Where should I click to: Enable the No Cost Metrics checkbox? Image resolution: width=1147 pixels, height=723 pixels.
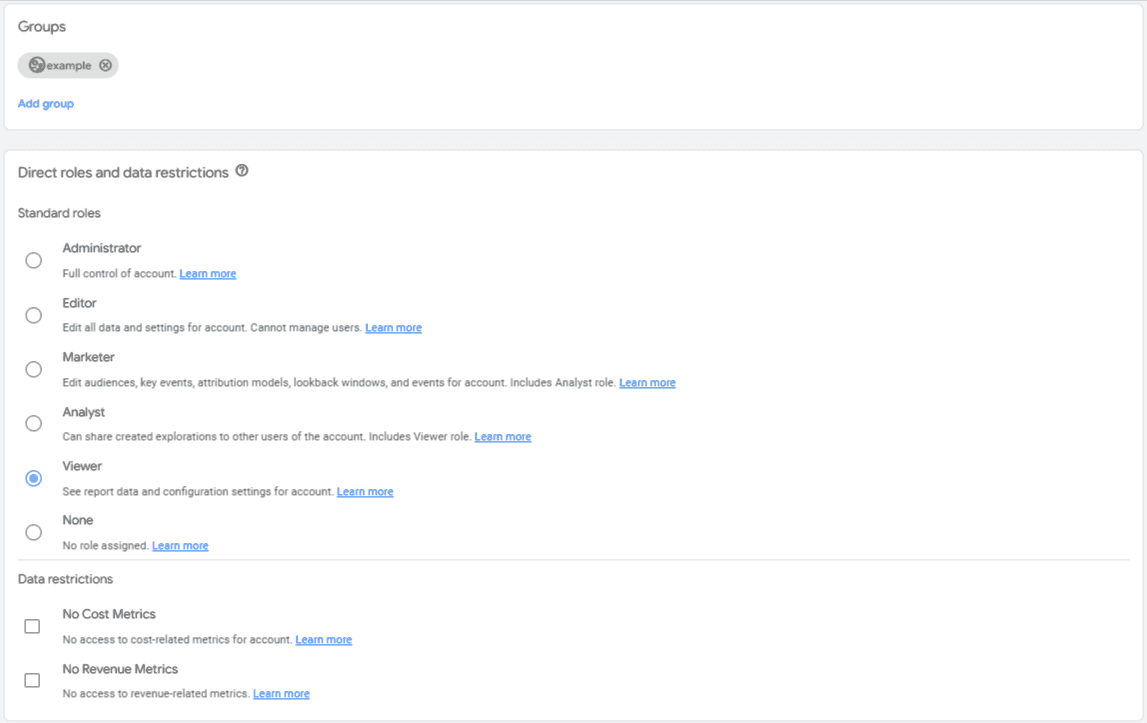[32, 627]
